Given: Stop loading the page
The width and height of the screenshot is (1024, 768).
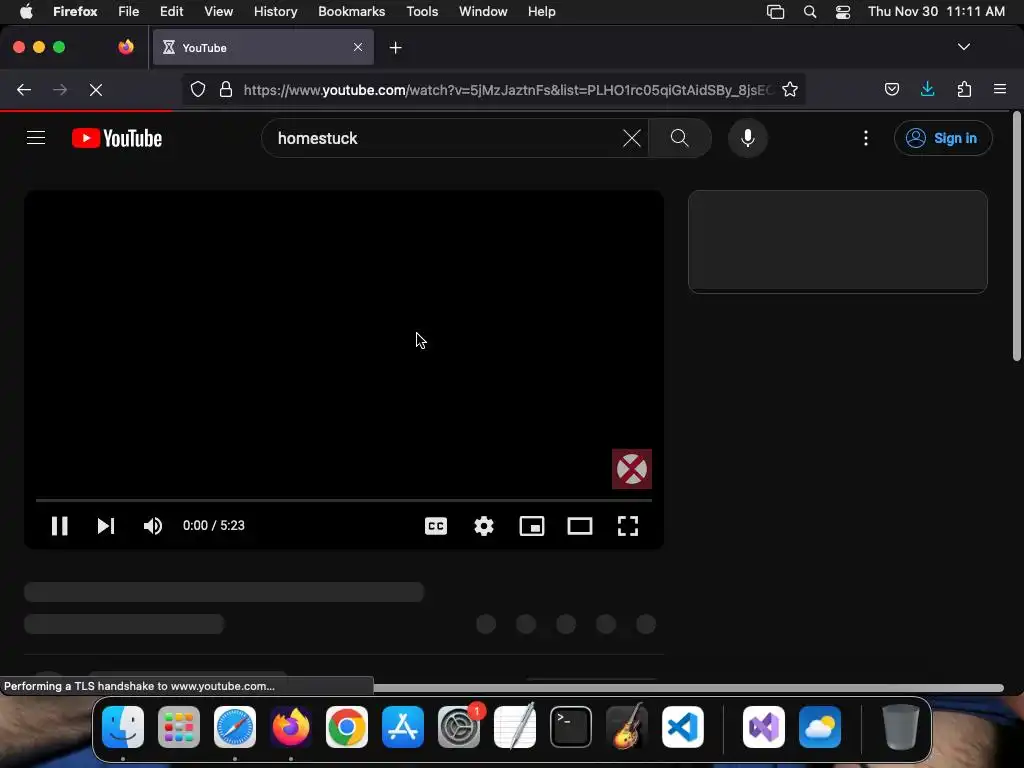Looking at the screenshot, I should click(x=96, y=89).
